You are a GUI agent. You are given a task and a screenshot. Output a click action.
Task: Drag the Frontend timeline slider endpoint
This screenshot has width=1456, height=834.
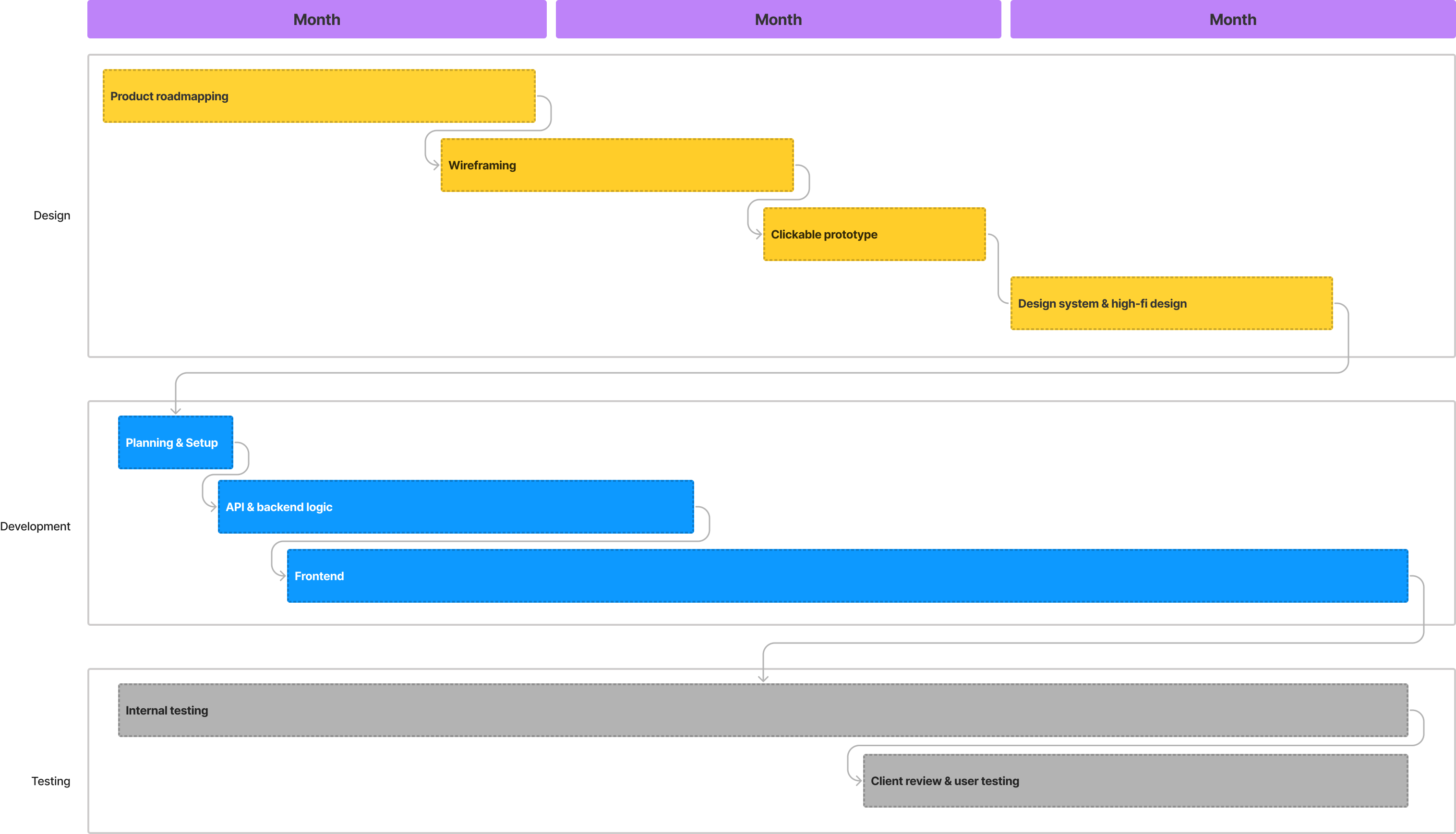[x=1408, y=576]
